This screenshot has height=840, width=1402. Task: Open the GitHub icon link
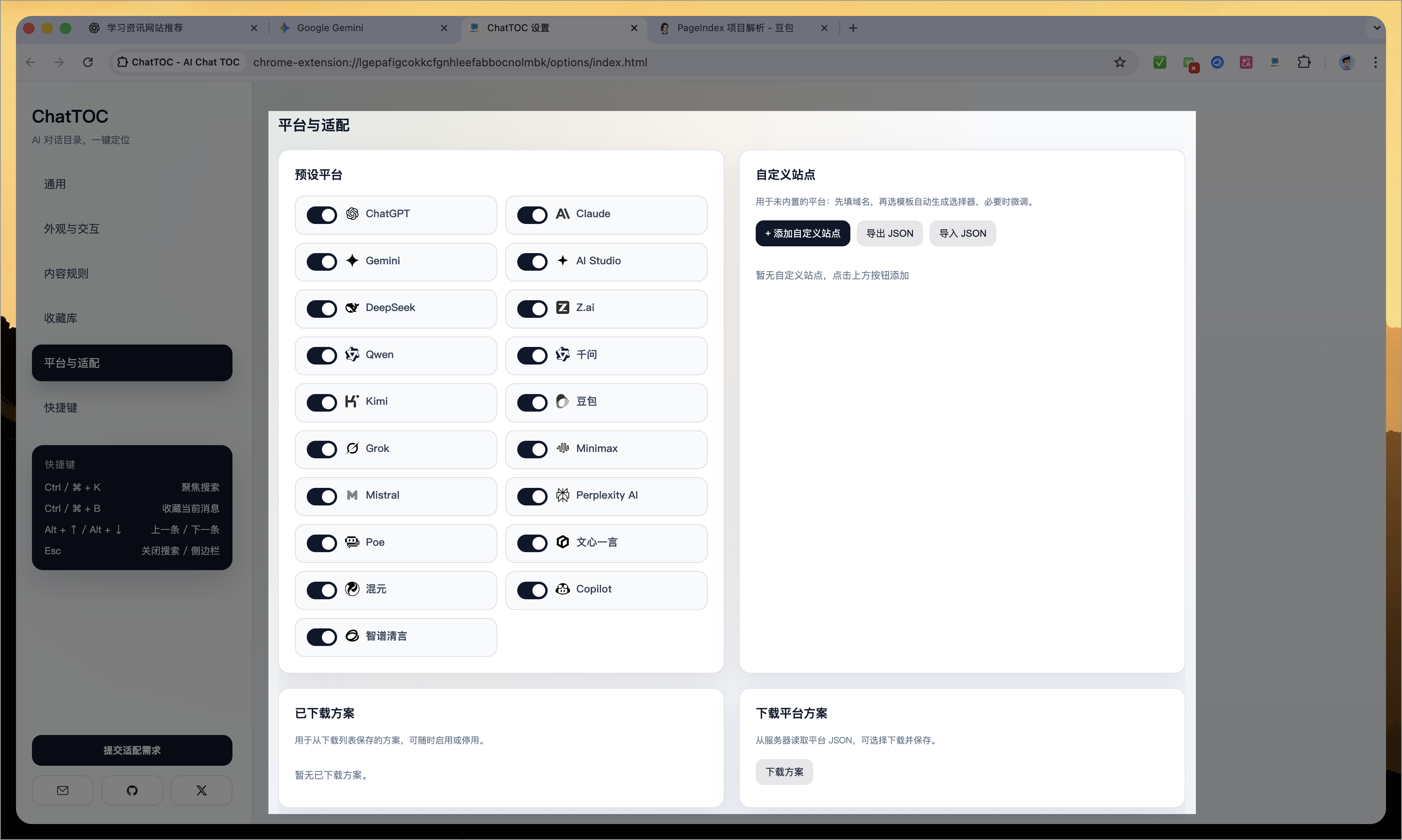(132, 790)
